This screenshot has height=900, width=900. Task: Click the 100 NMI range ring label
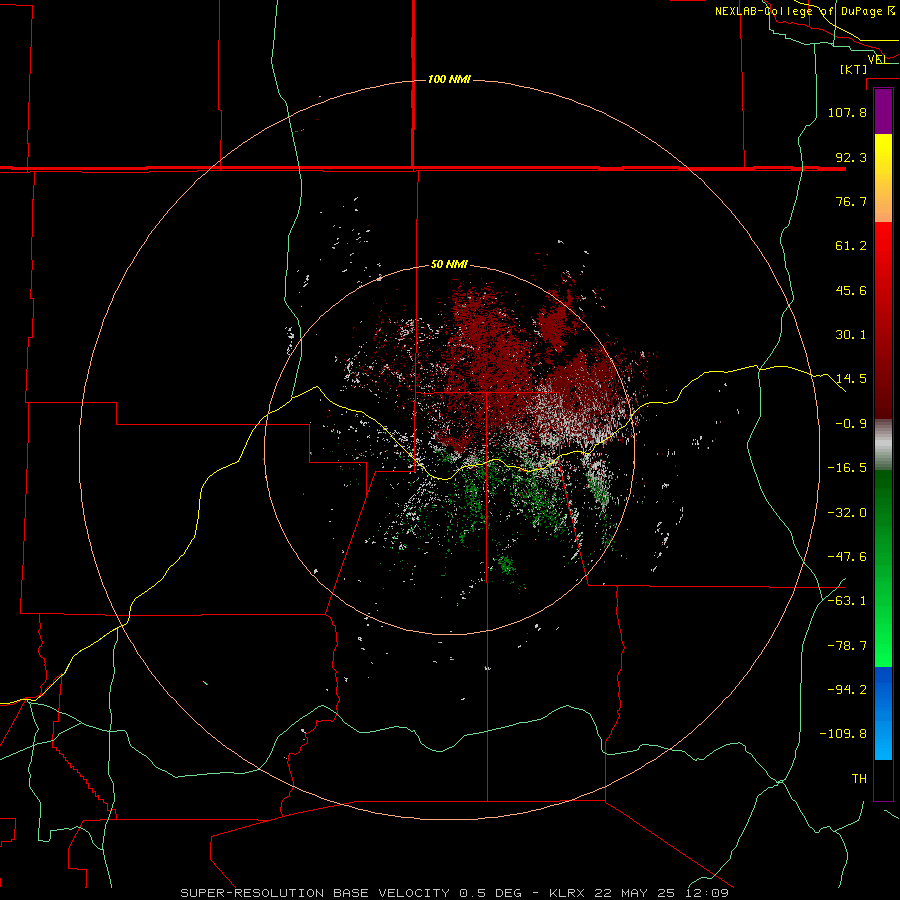click(449, 79)
